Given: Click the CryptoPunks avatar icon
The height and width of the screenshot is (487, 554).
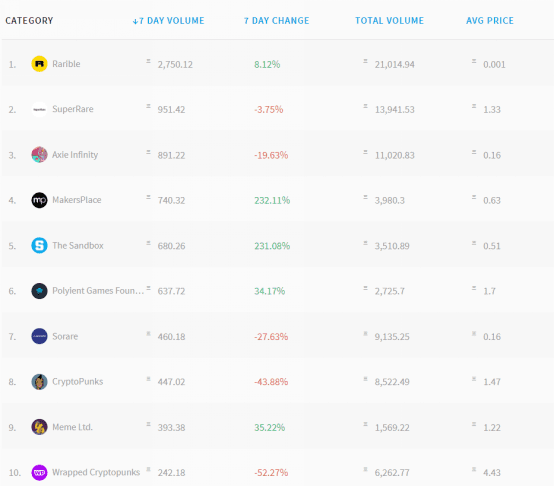Looking at the screenshot, I should 39,382.
